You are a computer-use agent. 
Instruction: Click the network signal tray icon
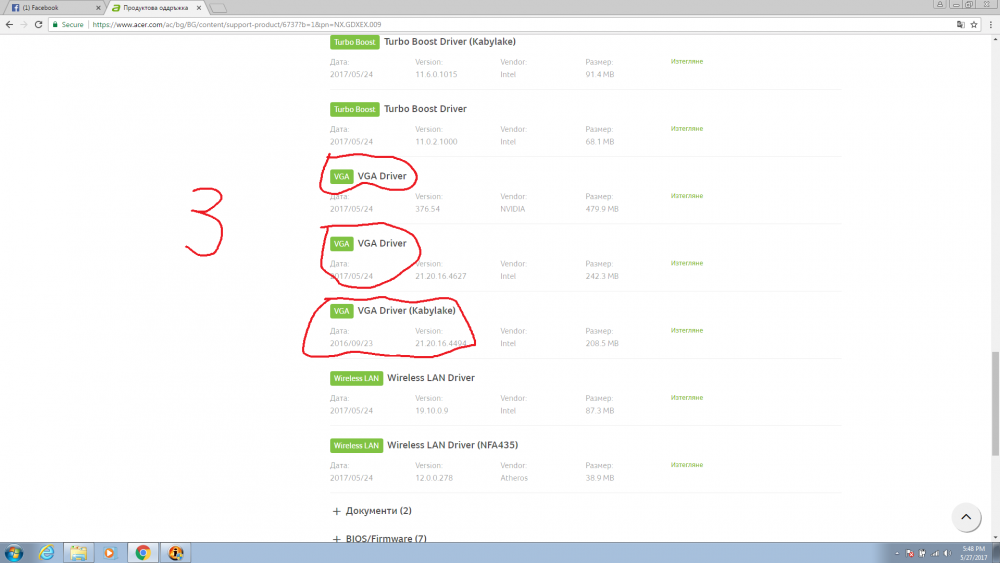coord(936,553)
